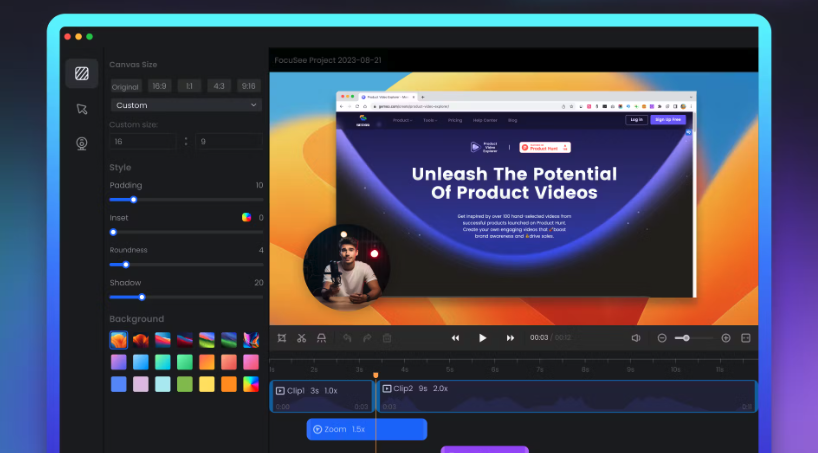The width and height of the screenshot is (818, 453).
Task: Select the fourth wallpaper background thumbnail
Action: coord(185,340)
